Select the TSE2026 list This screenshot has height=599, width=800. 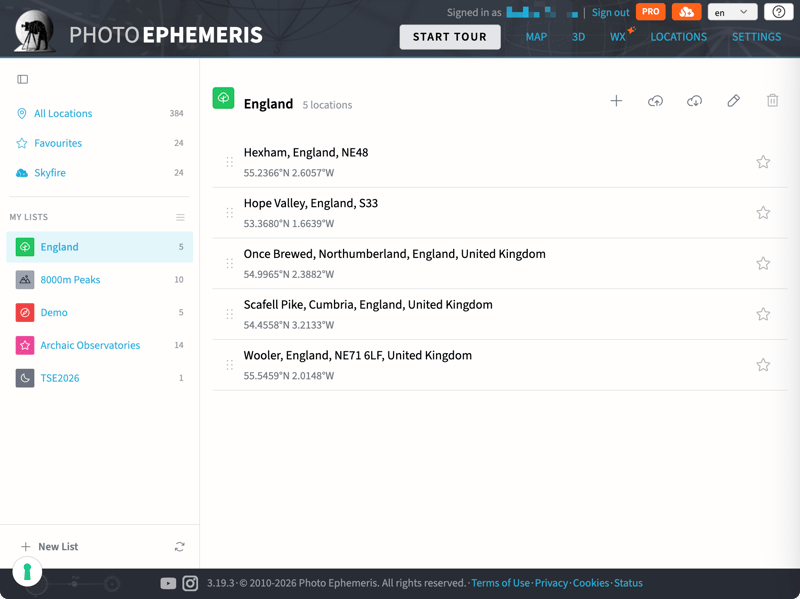click(99, 378)
